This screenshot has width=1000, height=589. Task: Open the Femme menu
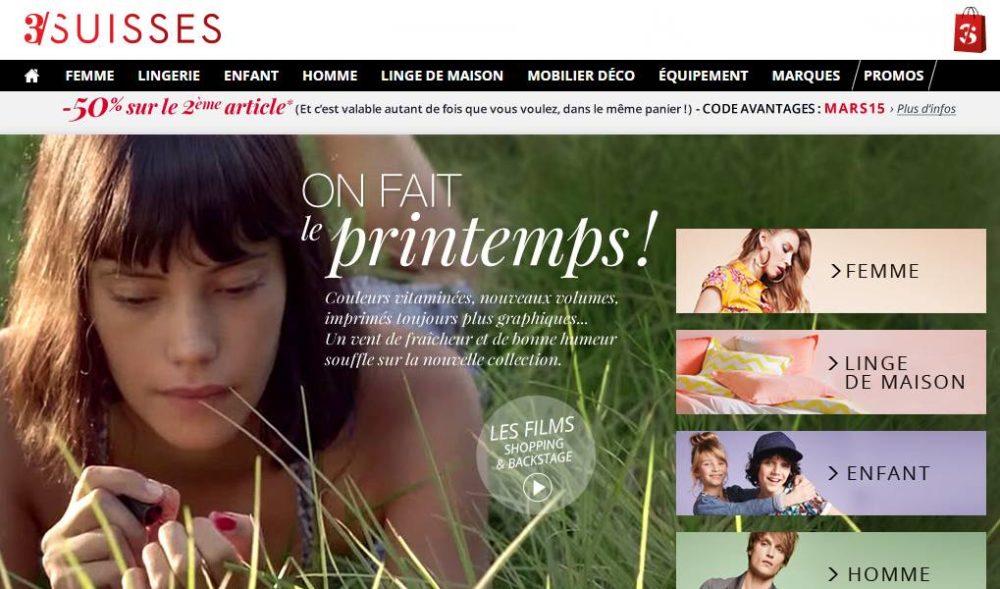[90, 76]
